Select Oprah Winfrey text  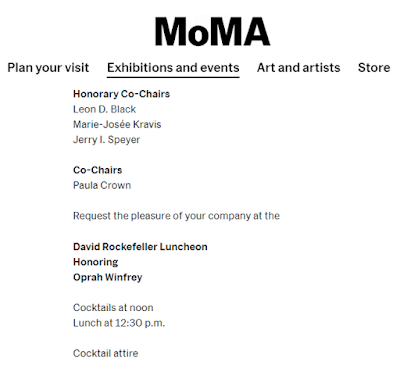point(107,277)
